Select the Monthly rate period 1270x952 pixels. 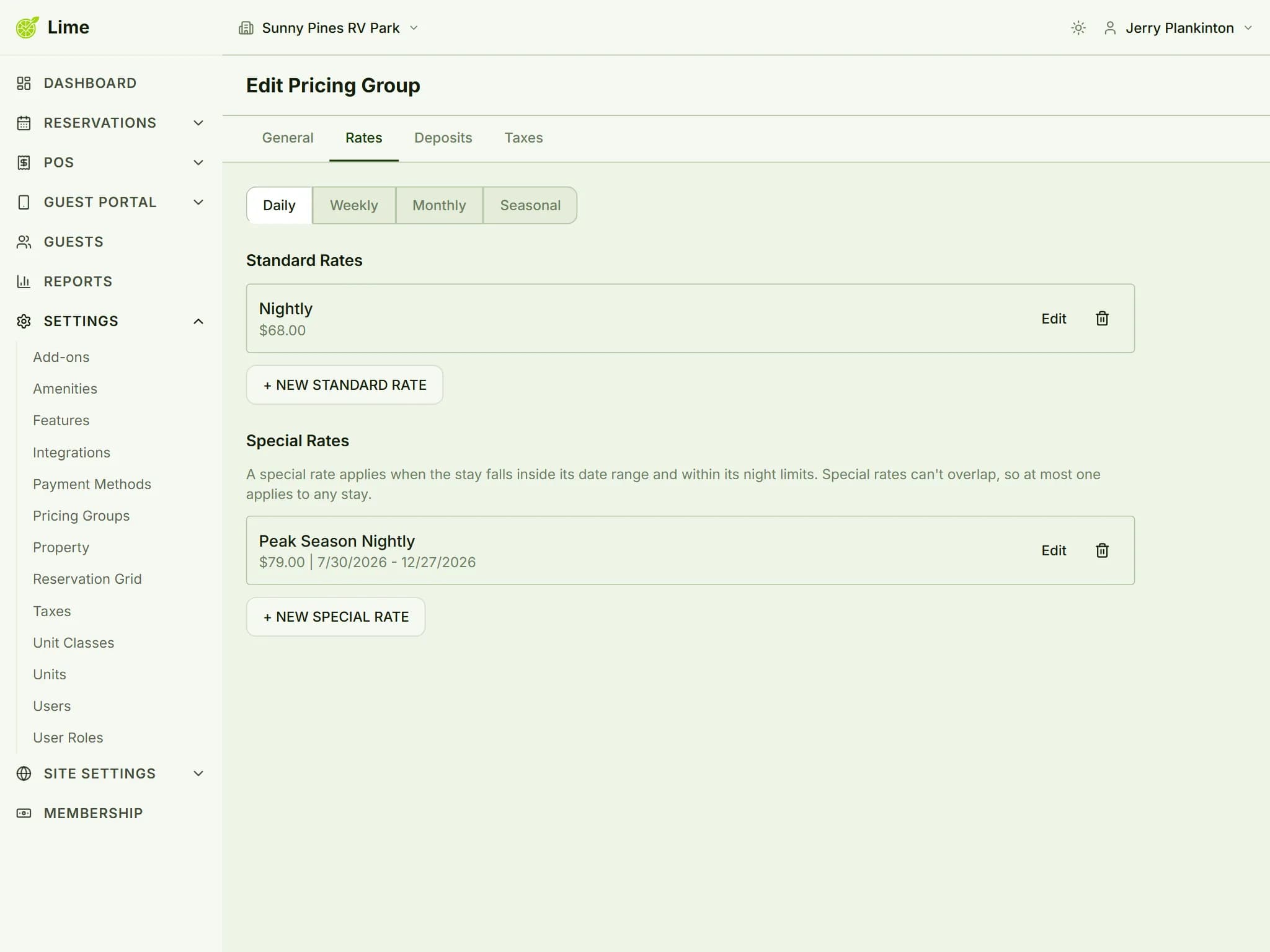(x=439, y=205)
